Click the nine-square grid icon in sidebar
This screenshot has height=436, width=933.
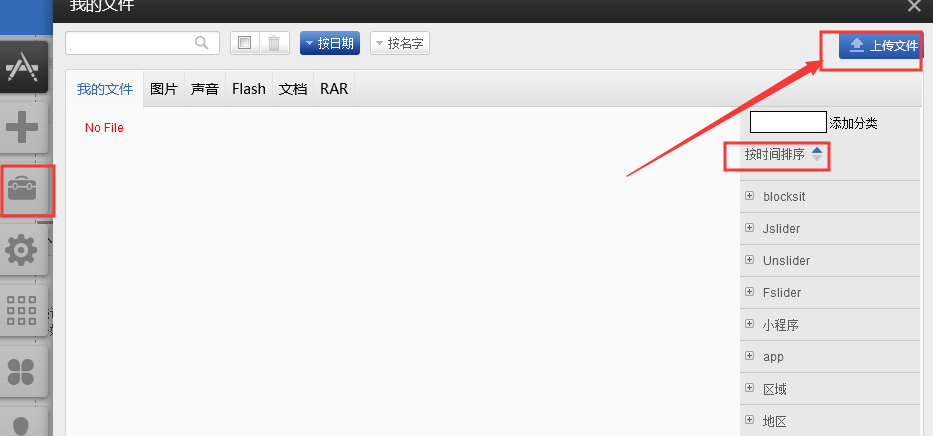point(22,311)
